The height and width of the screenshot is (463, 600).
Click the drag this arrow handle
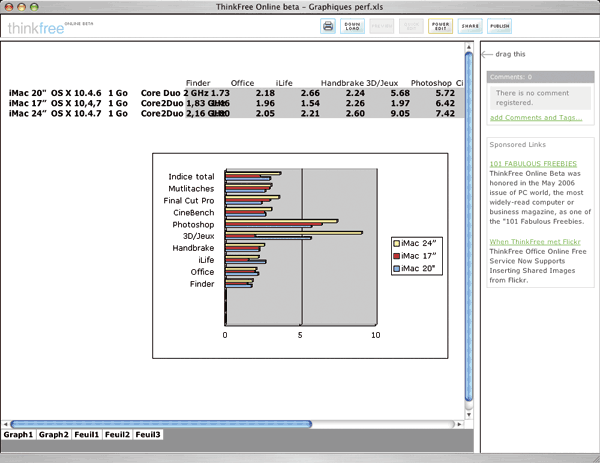[x=487, y=54]
